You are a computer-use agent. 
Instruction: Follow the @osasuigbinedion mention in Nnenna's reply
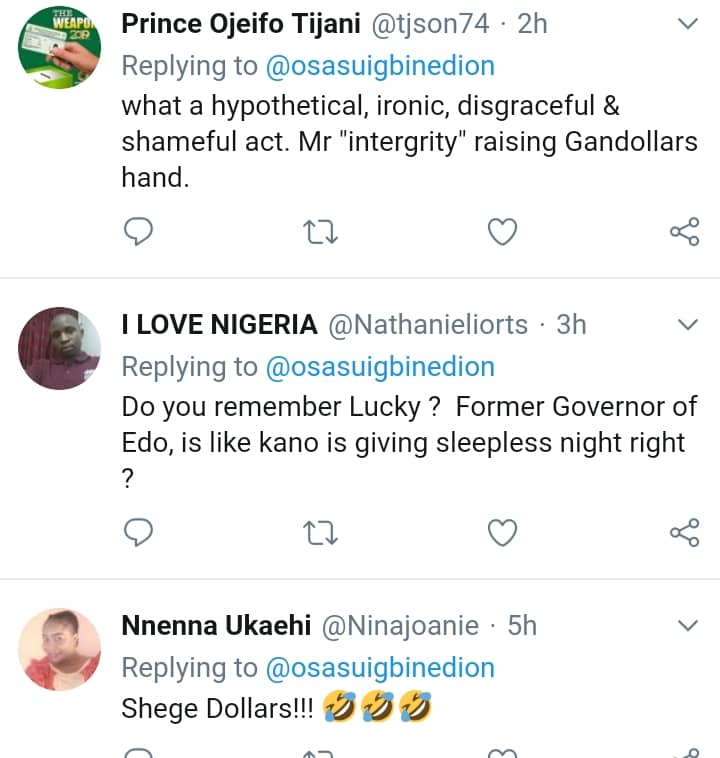(379, 668)
